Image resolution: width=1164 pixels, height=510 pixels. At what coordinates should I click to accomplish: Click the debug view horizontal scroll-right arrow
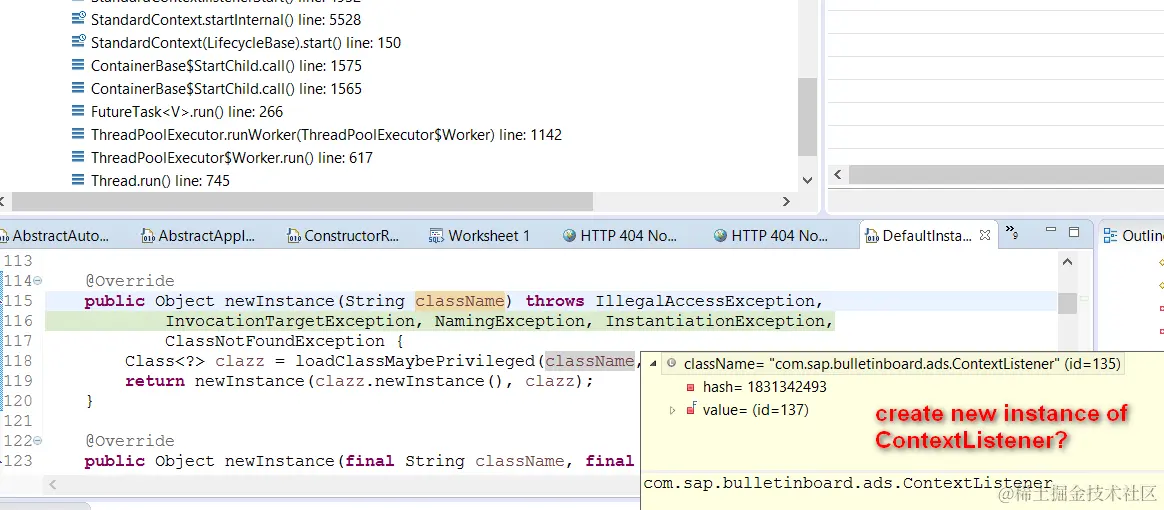(786, 202)
